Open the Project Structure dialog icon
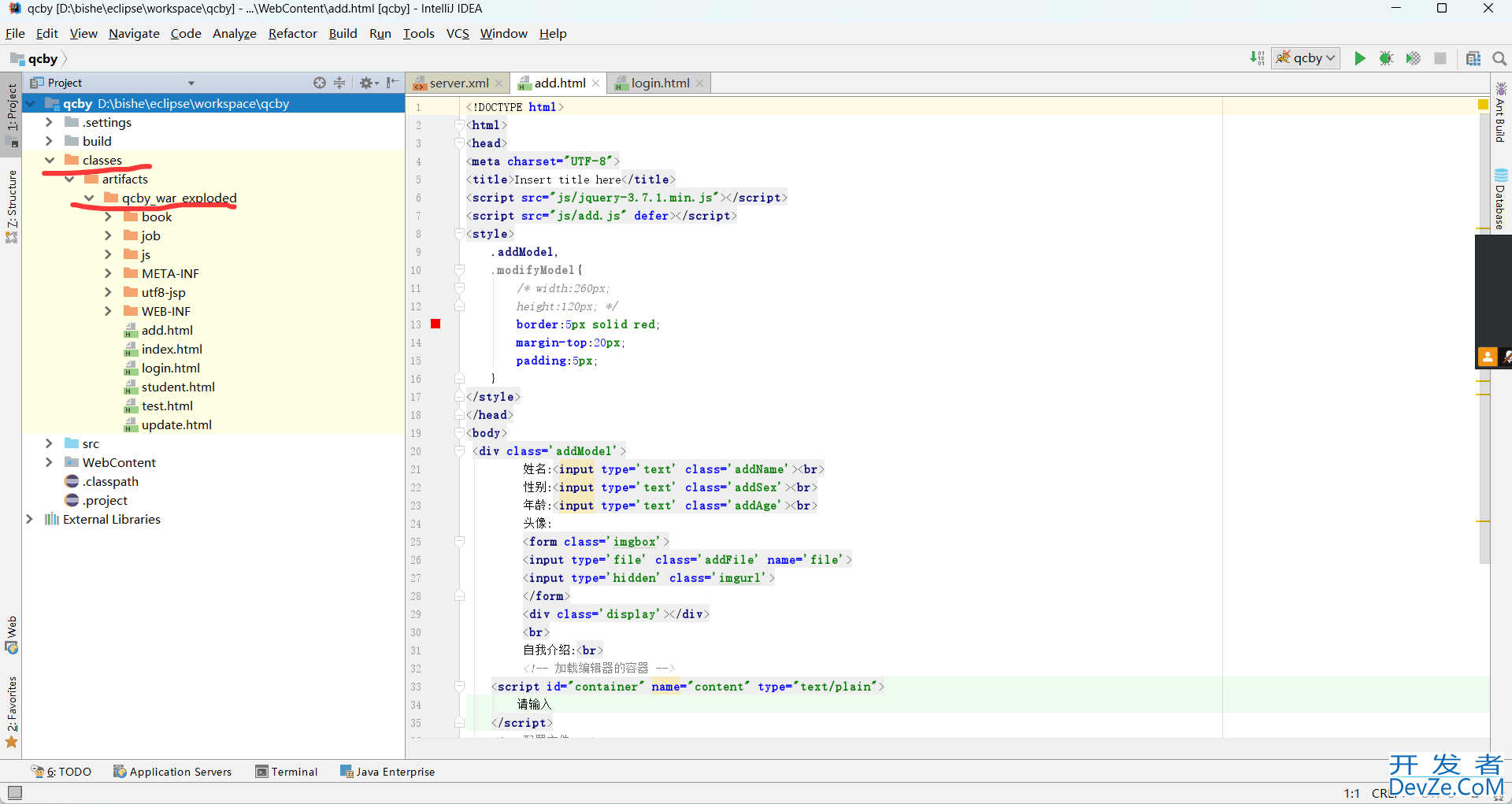The image size is (1512, 804). (x=1473, y=58)
